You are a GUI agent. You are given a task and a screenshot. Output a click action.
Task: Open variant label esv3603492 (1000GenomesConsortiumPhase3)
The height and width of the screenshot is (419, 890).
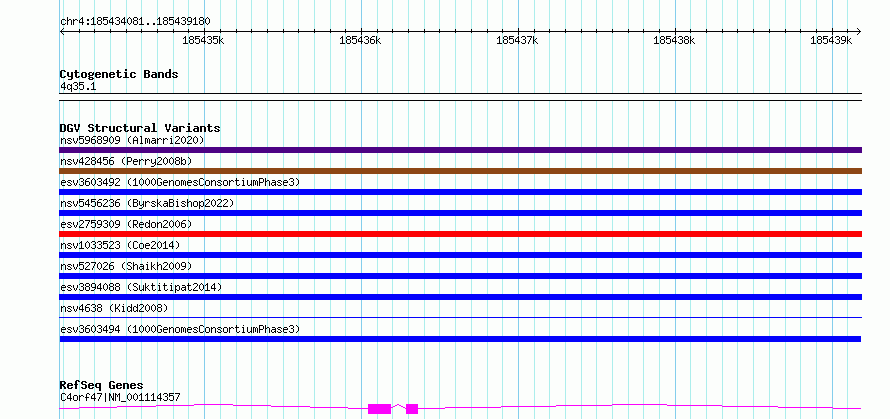180,182
